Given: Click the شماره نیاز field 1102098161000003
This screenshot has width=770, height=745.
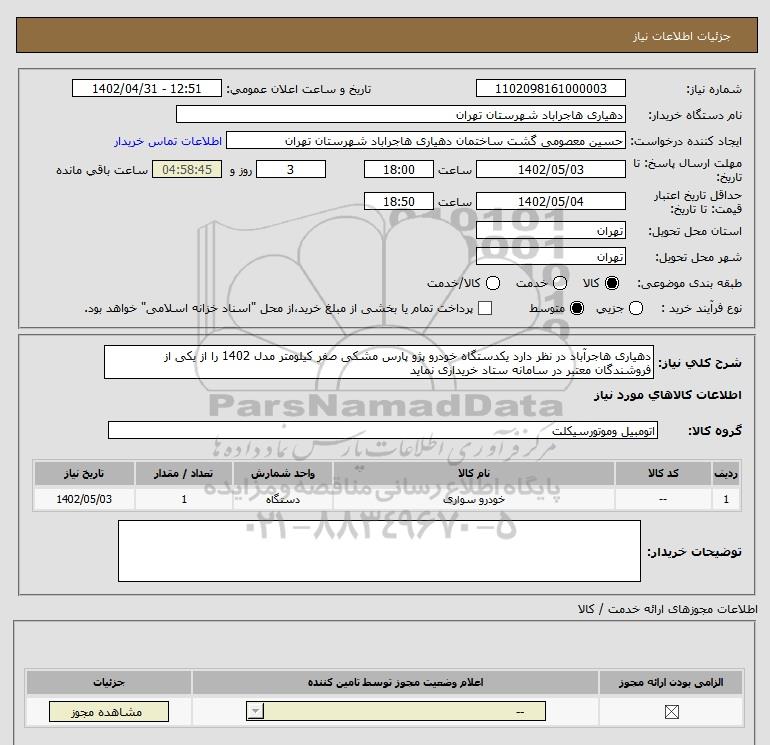Looking at the screenshot, I should [550, 89].
